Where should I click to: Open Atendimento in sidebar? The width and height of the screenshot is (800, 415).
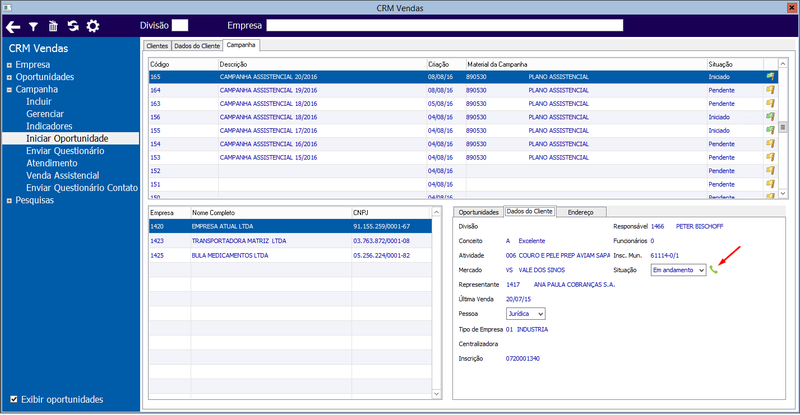(52, 163)
